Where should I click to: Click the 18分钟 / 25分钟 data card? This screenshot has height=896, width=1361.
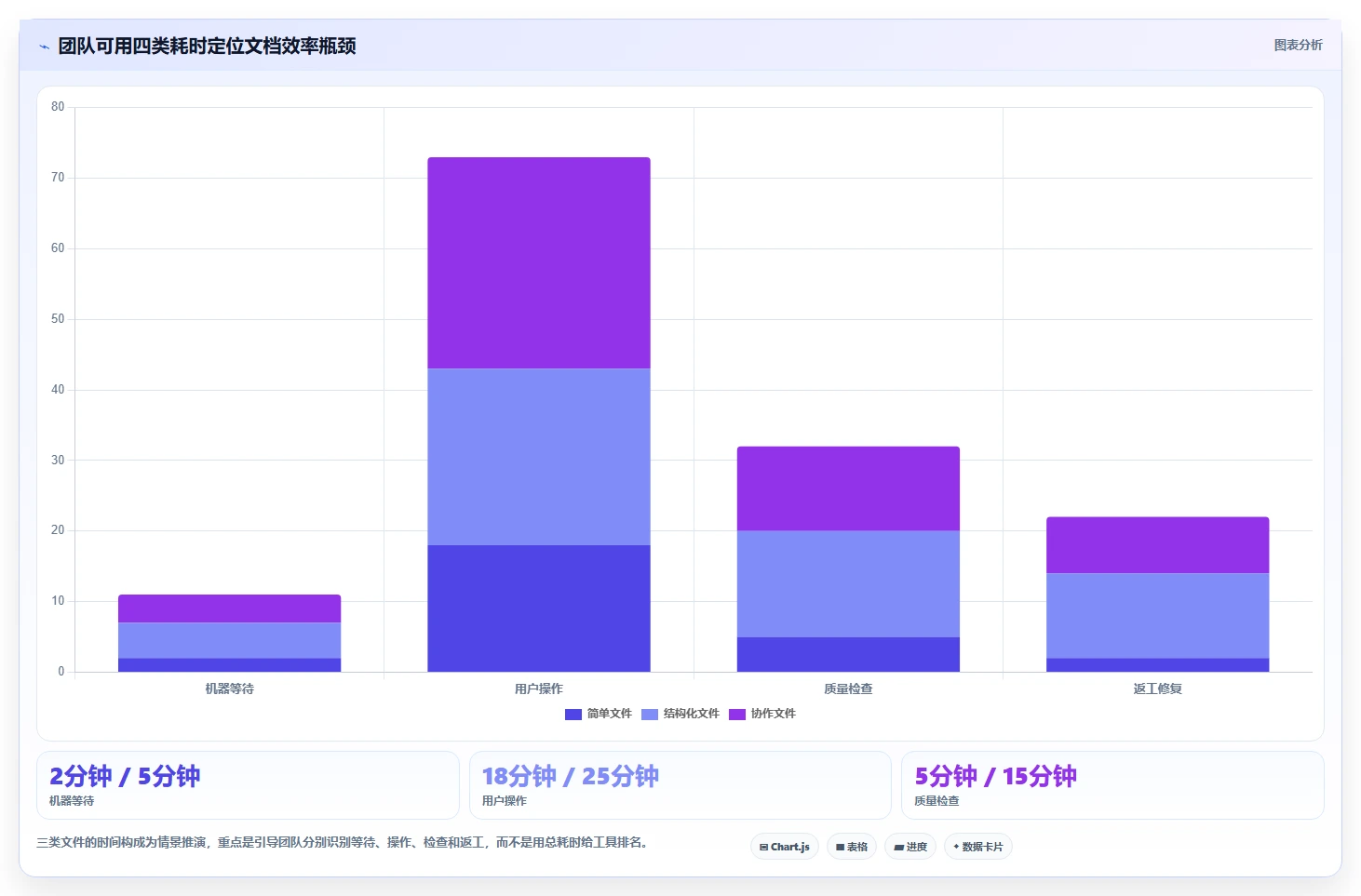680,785
